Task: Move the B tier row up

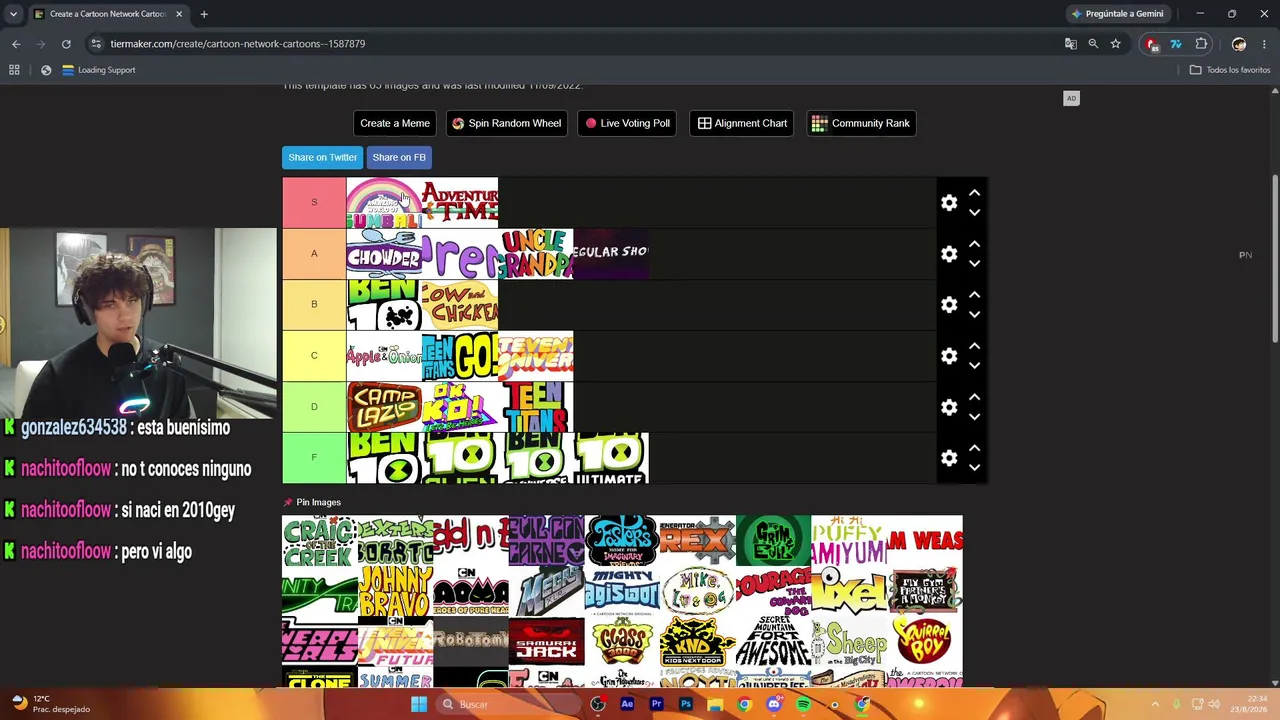Action: point(974,295)
